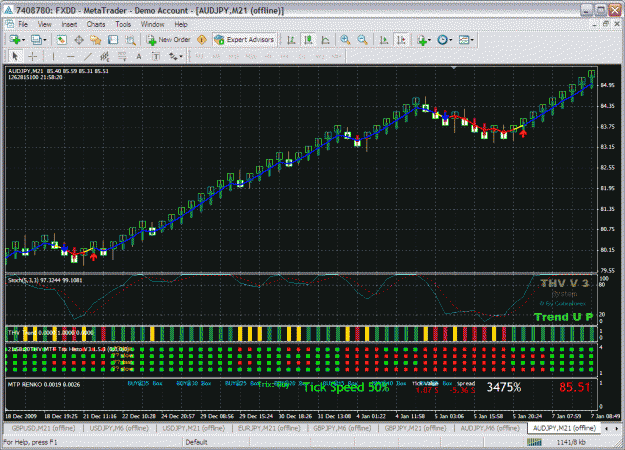Image resolution: width=625 pixels, height=450 pixels.
Task: Open the Charts menu
Action: click(96, 24)
